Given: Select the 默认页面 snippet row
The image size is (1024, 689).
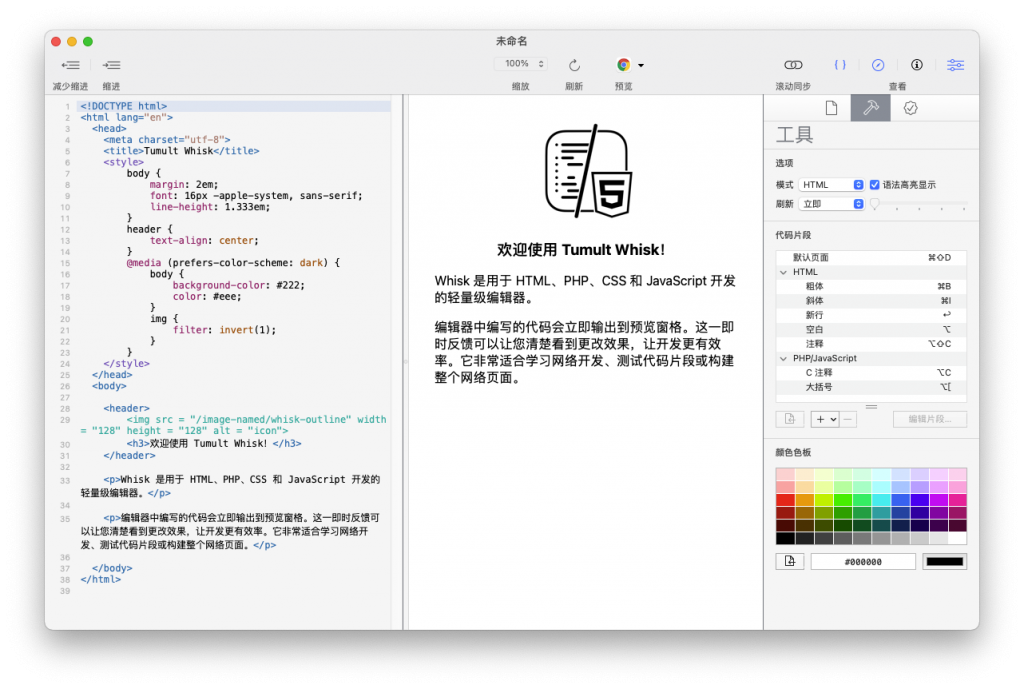Looking at the screenshot, I should click(871, 257).
